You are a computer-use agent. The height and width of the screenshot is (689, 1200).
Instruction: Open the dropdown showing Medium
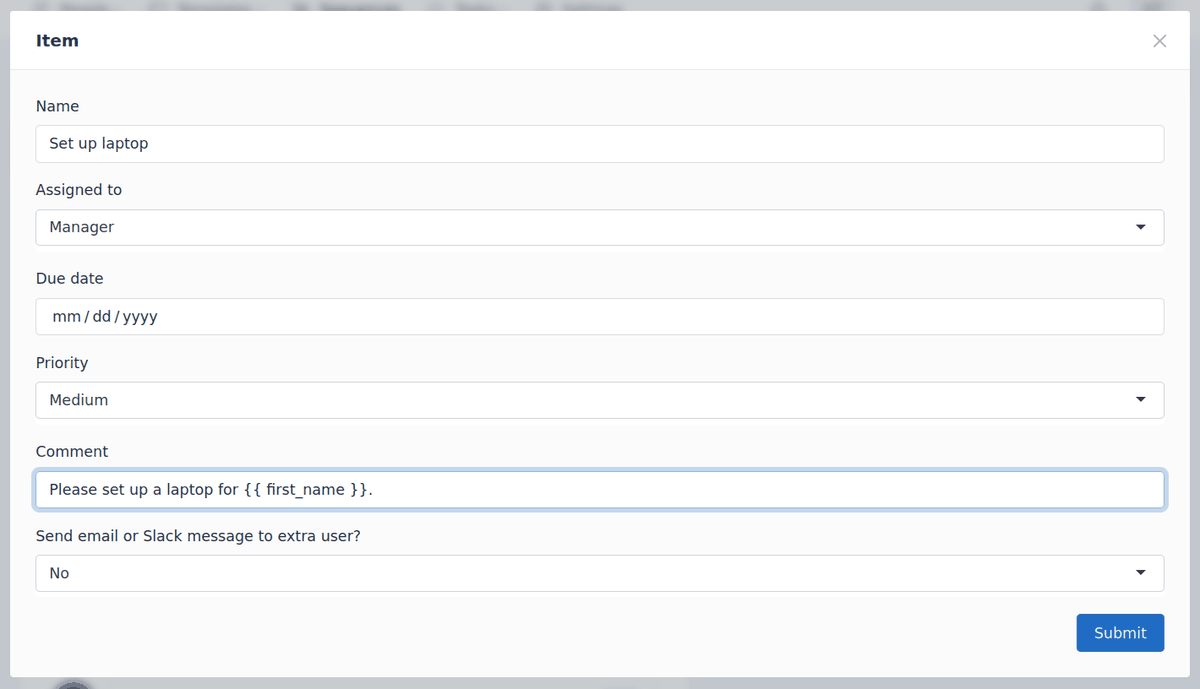[x=598, y=400]
